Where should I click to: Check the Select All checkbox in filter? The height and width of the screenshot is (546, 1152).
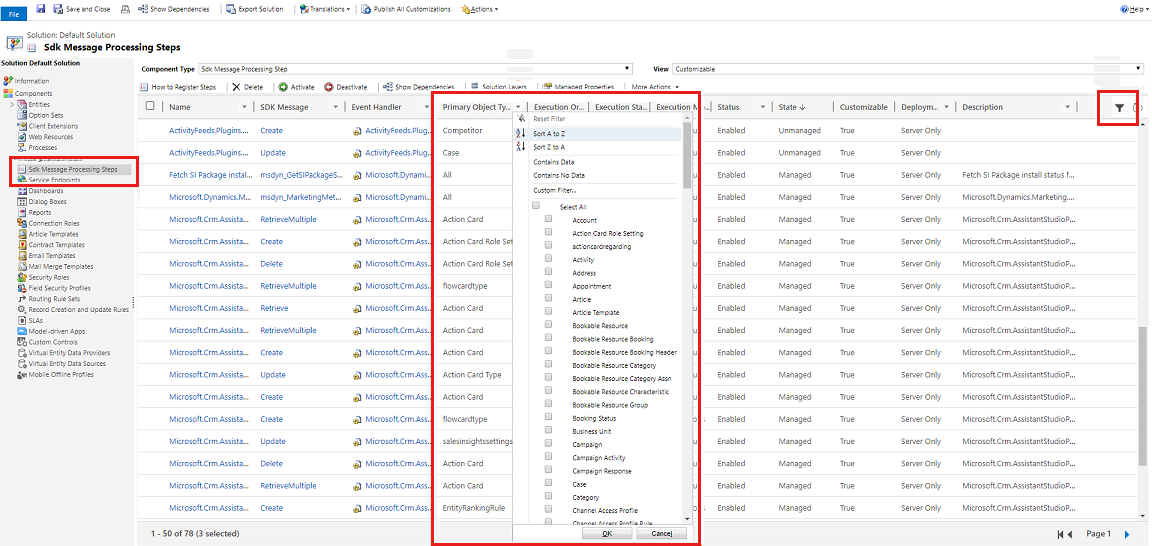tap(536, 206)
